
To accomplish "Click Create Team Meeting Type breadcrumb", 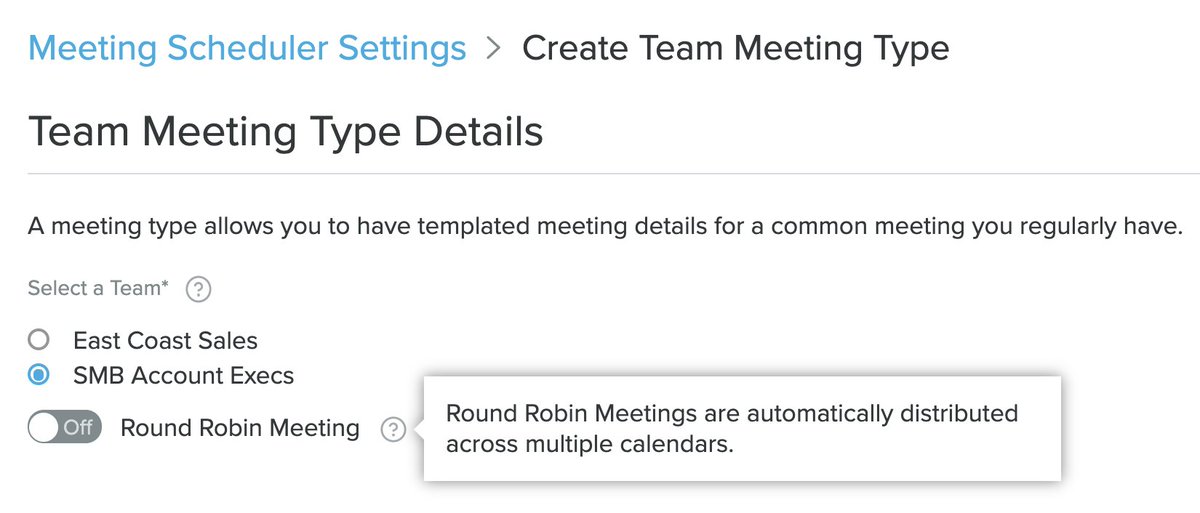I will (735, 48).
